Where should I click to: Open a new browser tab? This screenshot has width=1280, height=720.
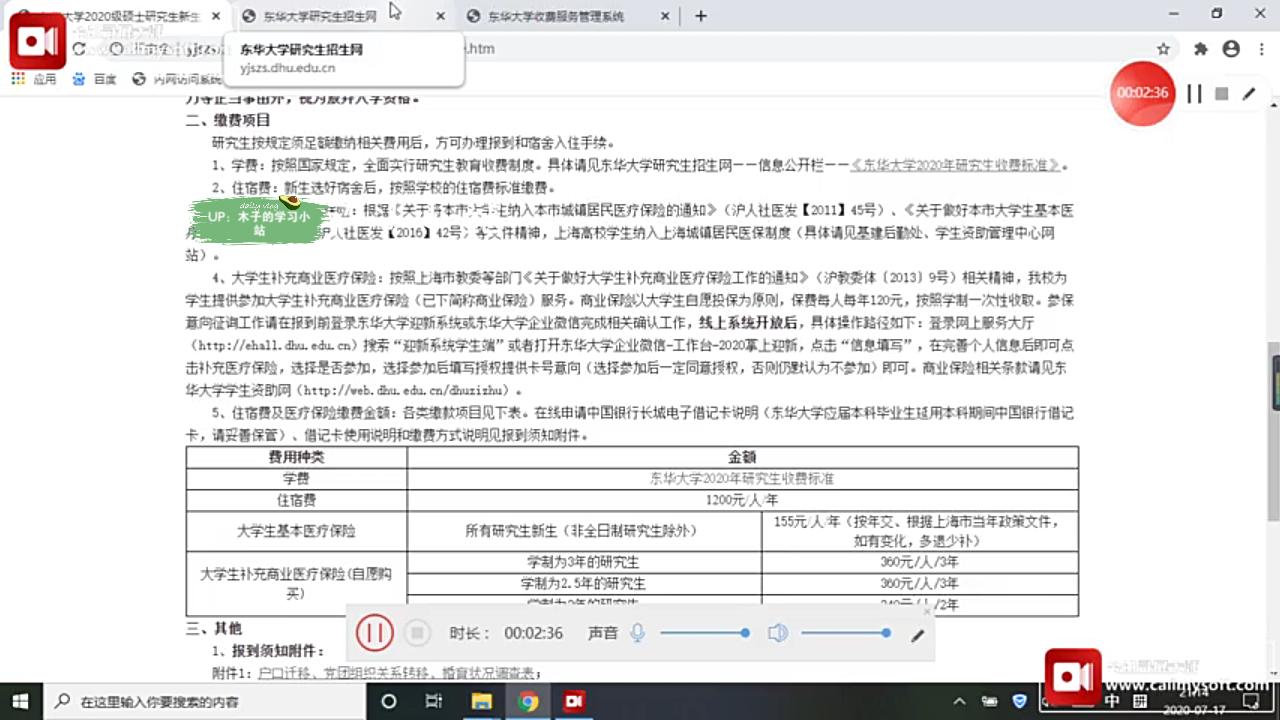pos(701,16)
